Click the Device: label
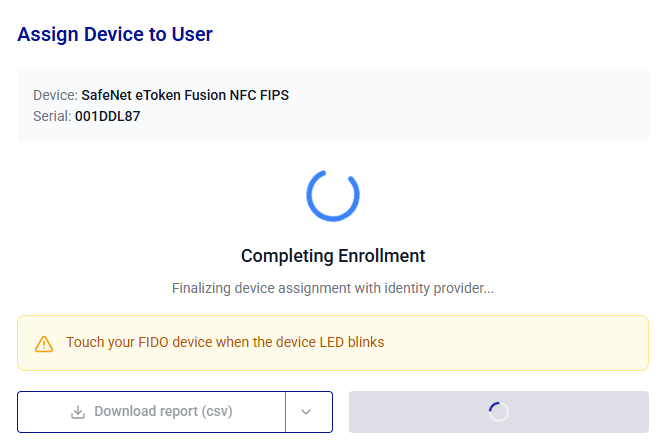Viewport: 666px width, 448px height. coord(55,95)
